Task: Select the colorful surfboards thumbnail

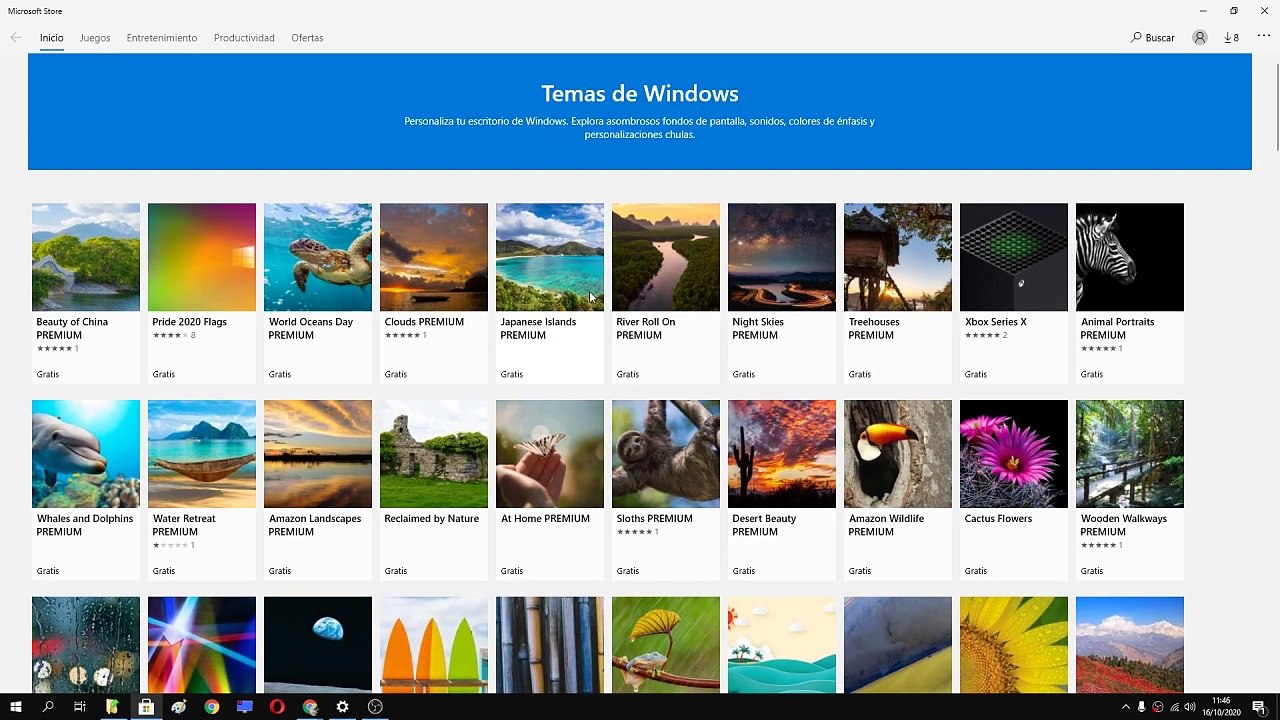Action: point(434,645)
